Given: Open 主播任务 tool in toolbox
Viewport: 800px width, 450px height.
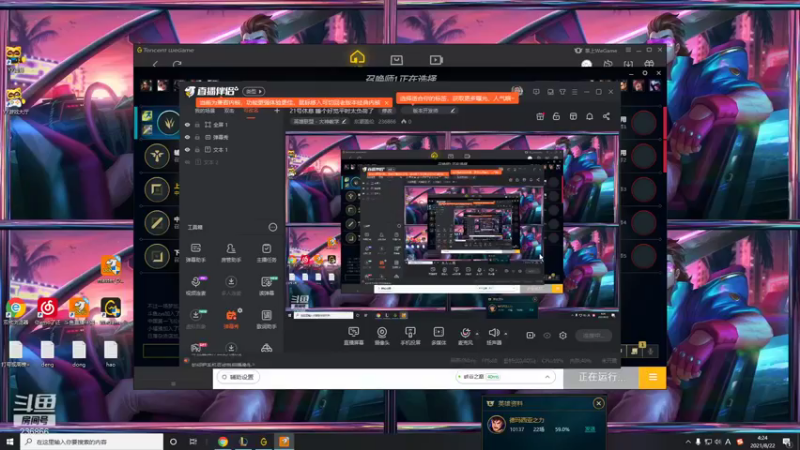Looking at the screenshot, I should tap(266, 253).
